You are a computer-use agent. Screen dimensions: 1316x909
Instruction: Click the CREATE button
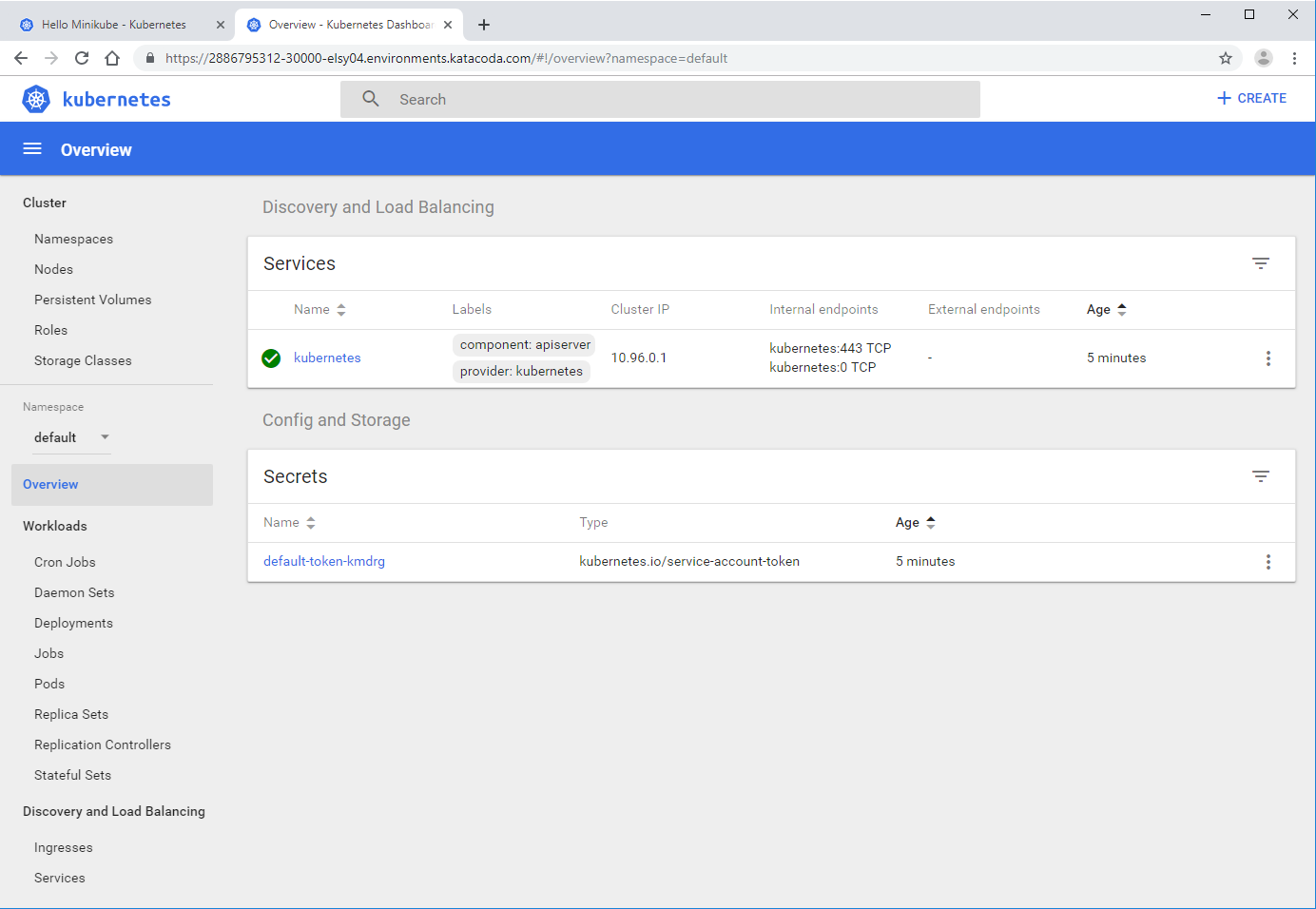[1251, 98]
